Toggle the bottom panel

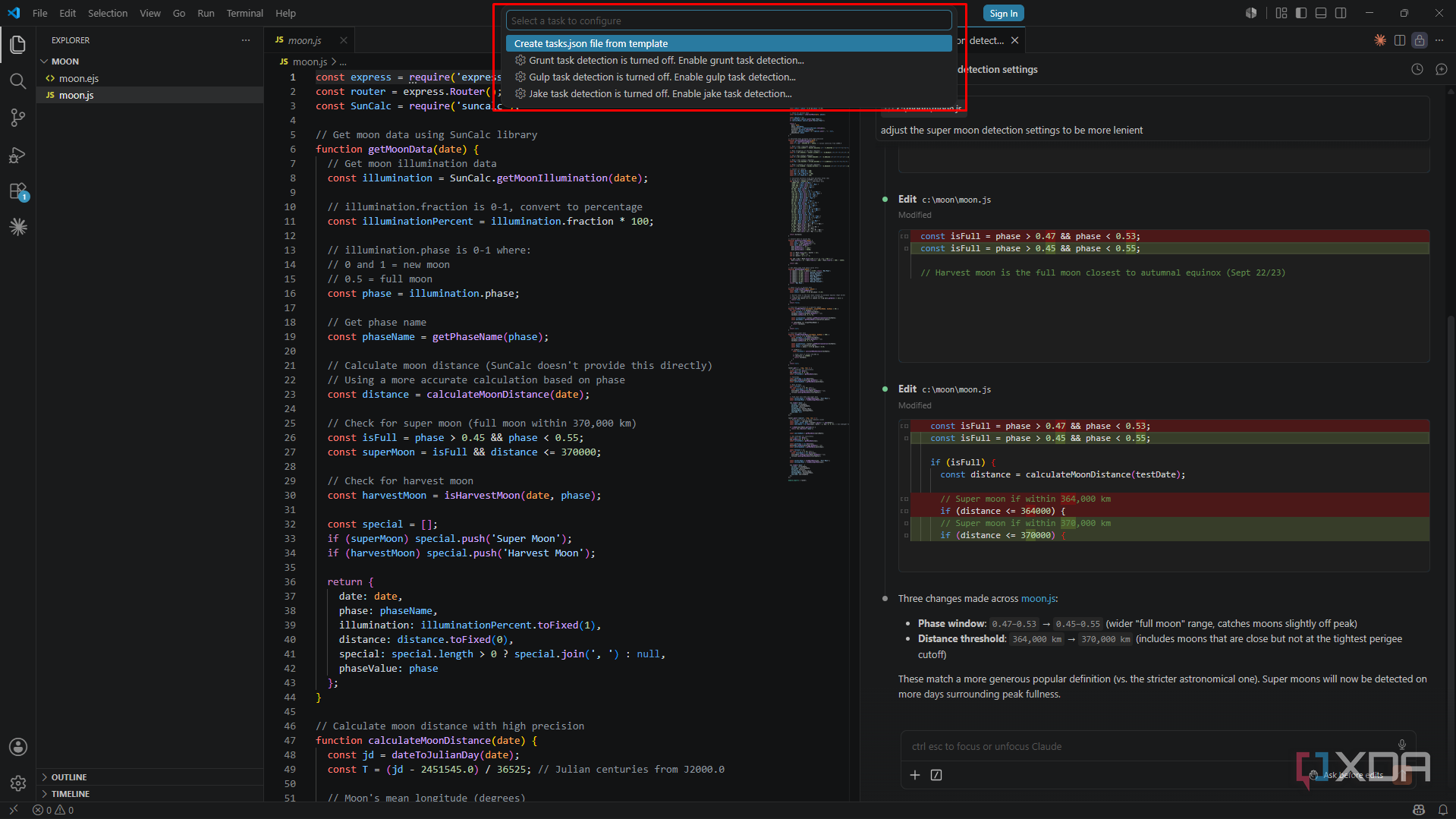(1321, 13)
